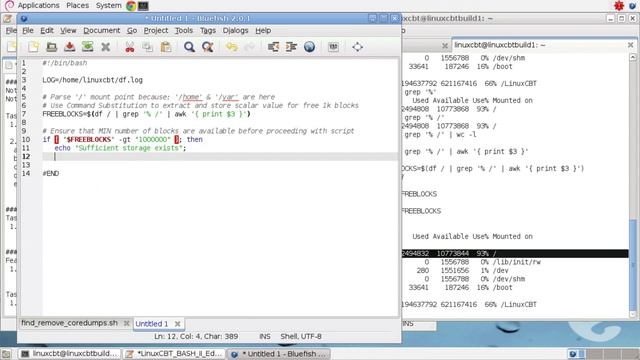640x360 pixels.
Task: Click the grayed Redo arrow icon
Action: point(249,47)
